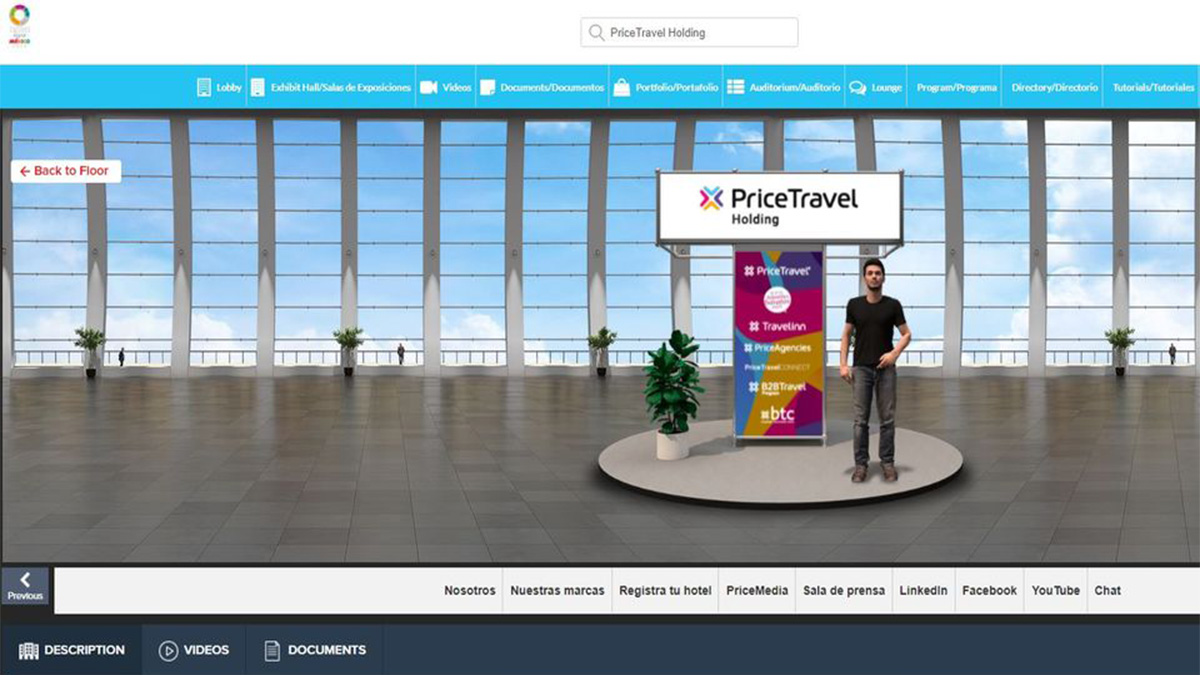Switch to the DOCUMENTS bottom tab
Screen dimensions: 1200x675
tap(315, 650)
